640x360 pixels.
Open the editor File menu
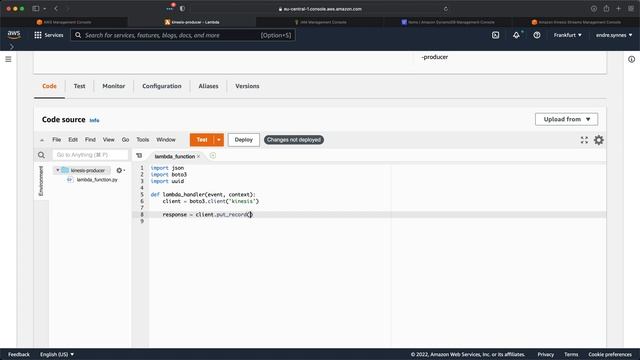(x=56, y=140)
